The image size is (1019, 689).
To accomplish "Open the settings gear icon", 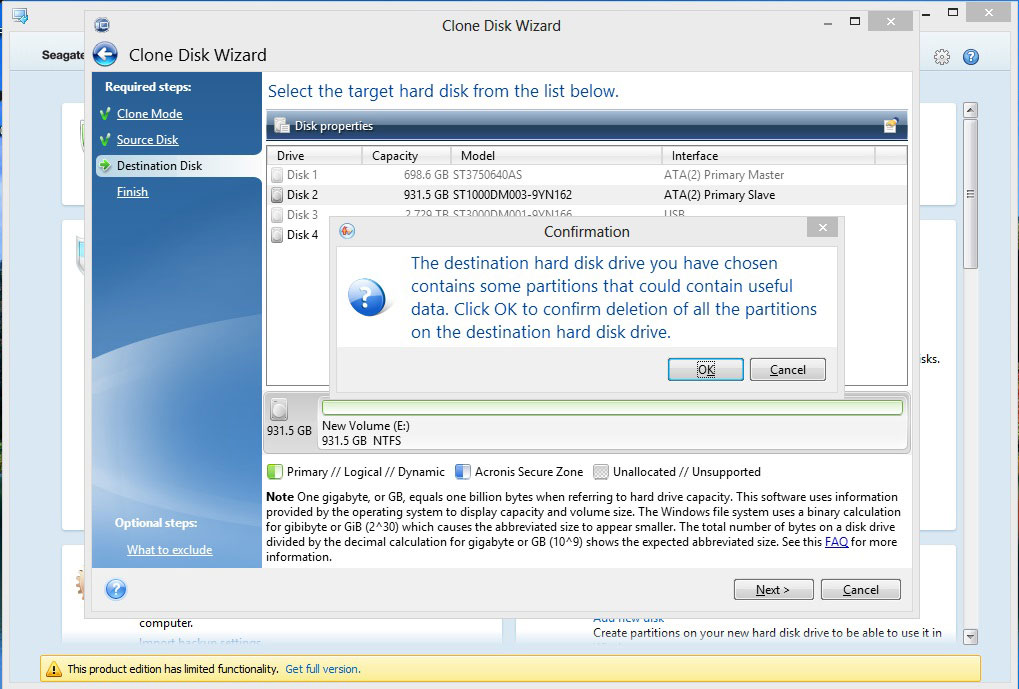I will tap(941, 57).
